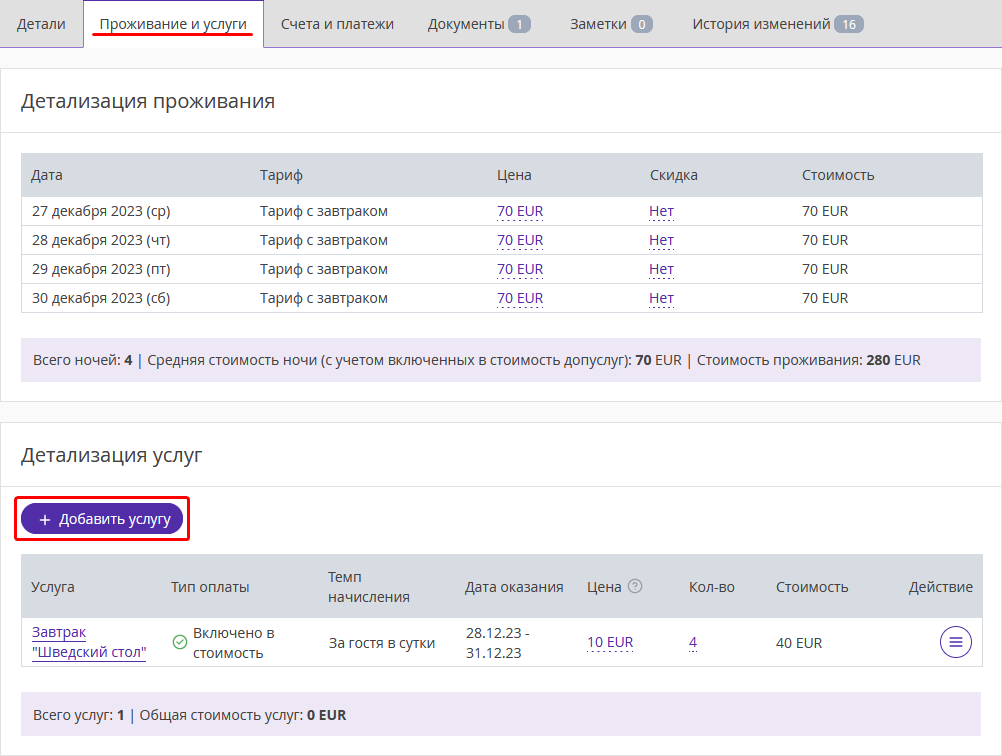Edit the discount Нет for 28 декабря

661,240
